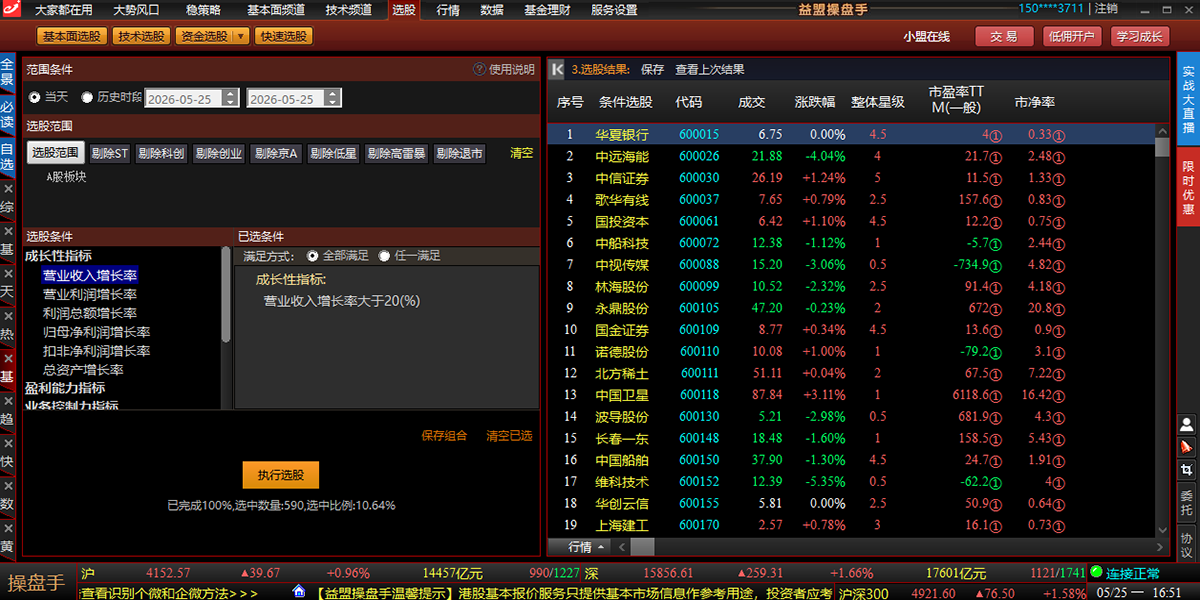
Task: Open the 技术选股 button
Action: (140, 36)
